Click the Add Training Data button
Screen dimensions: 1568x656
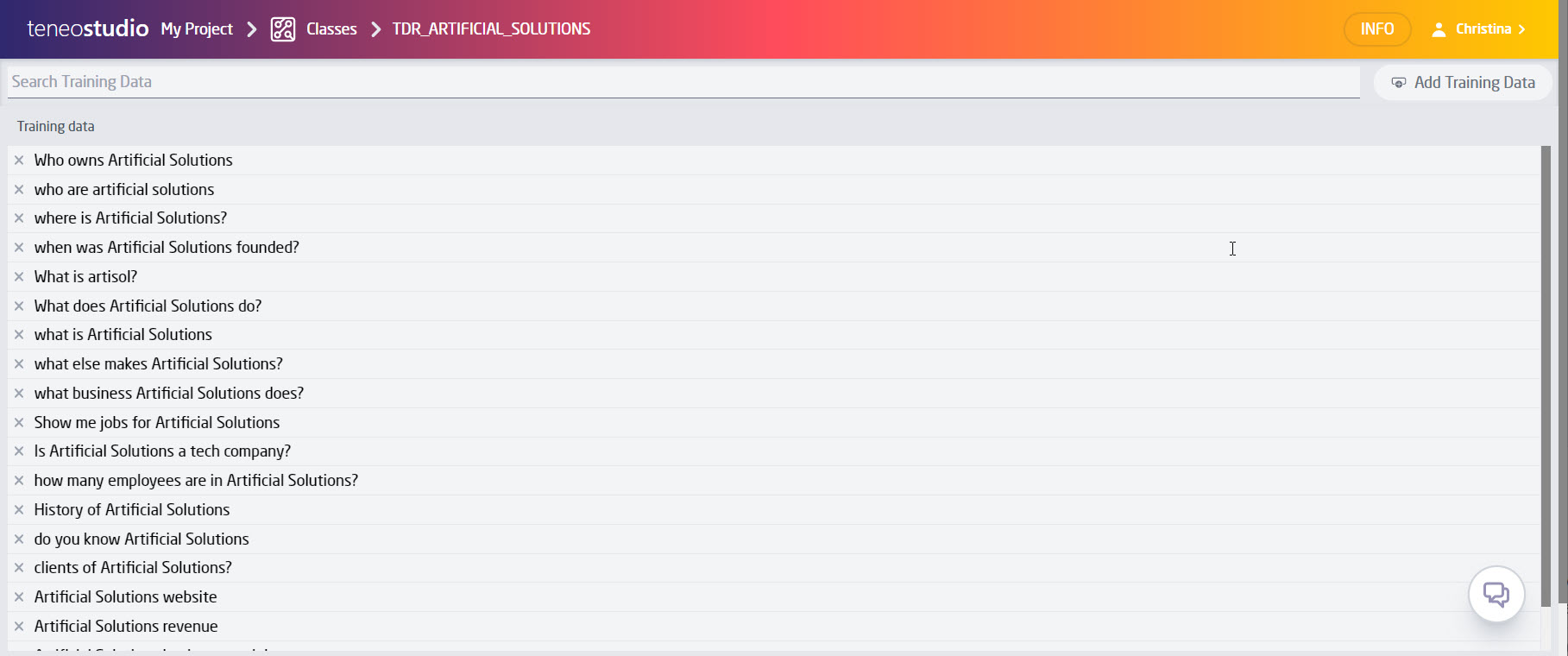(1463, 83)
